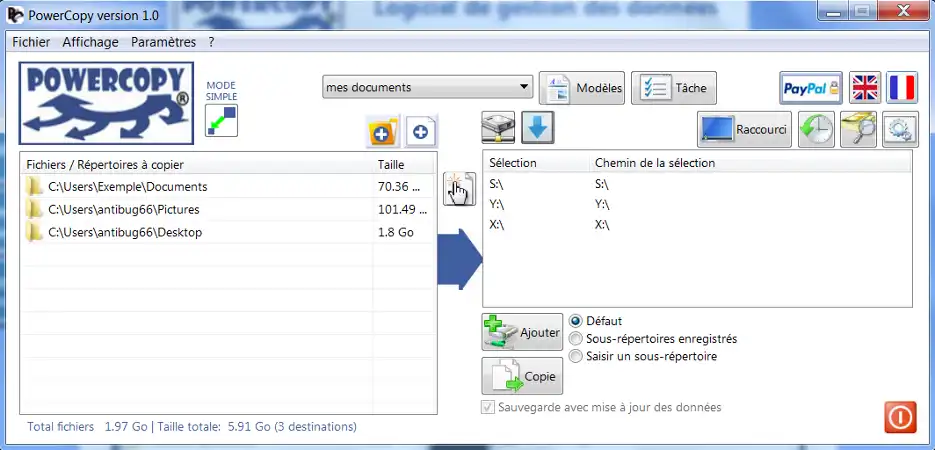Open the Fichier menu
This screenshot has width=935, height=450.
click(x=31, y=42)
